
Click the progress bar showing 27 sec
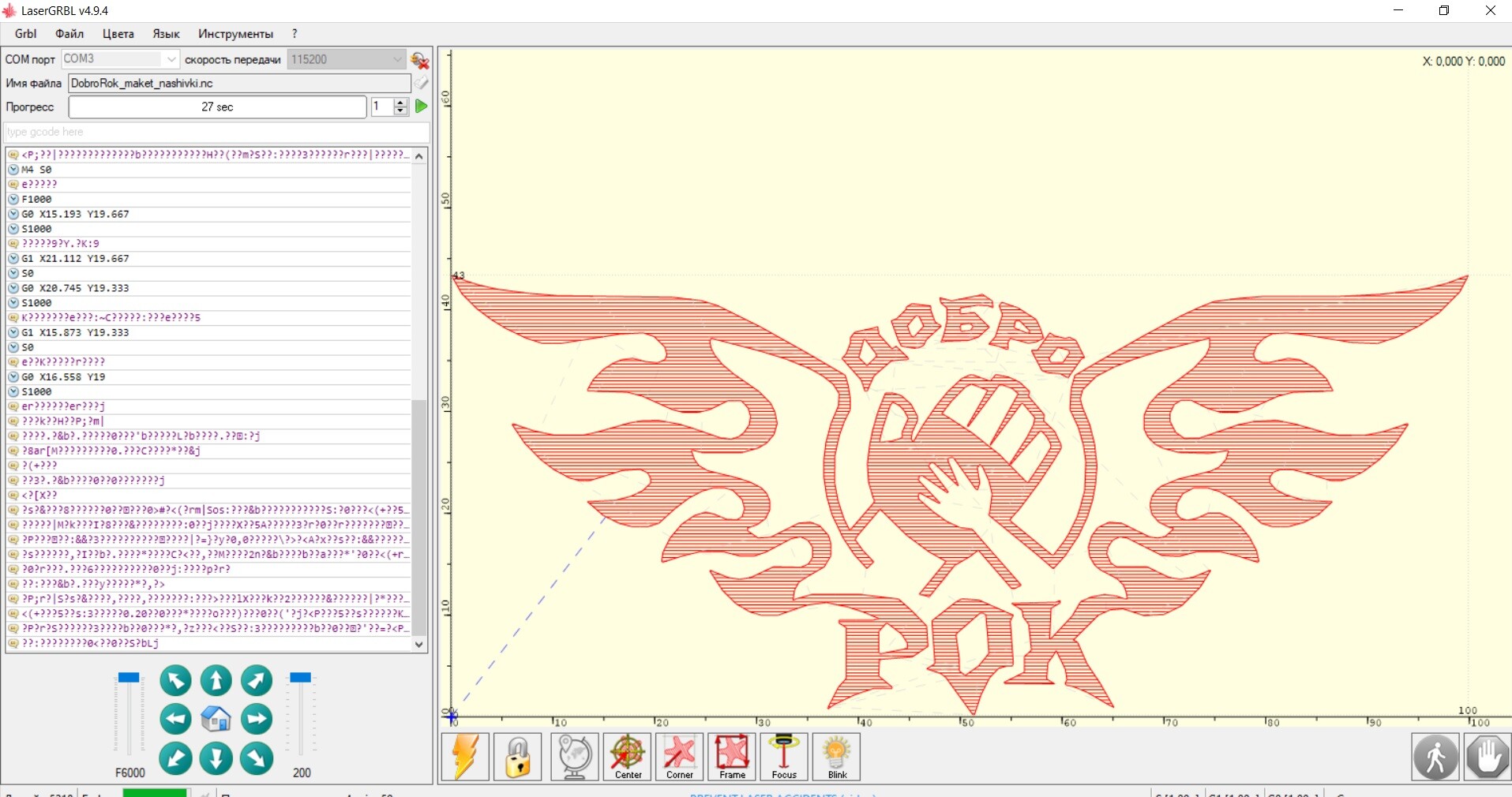tap(217, 107)
